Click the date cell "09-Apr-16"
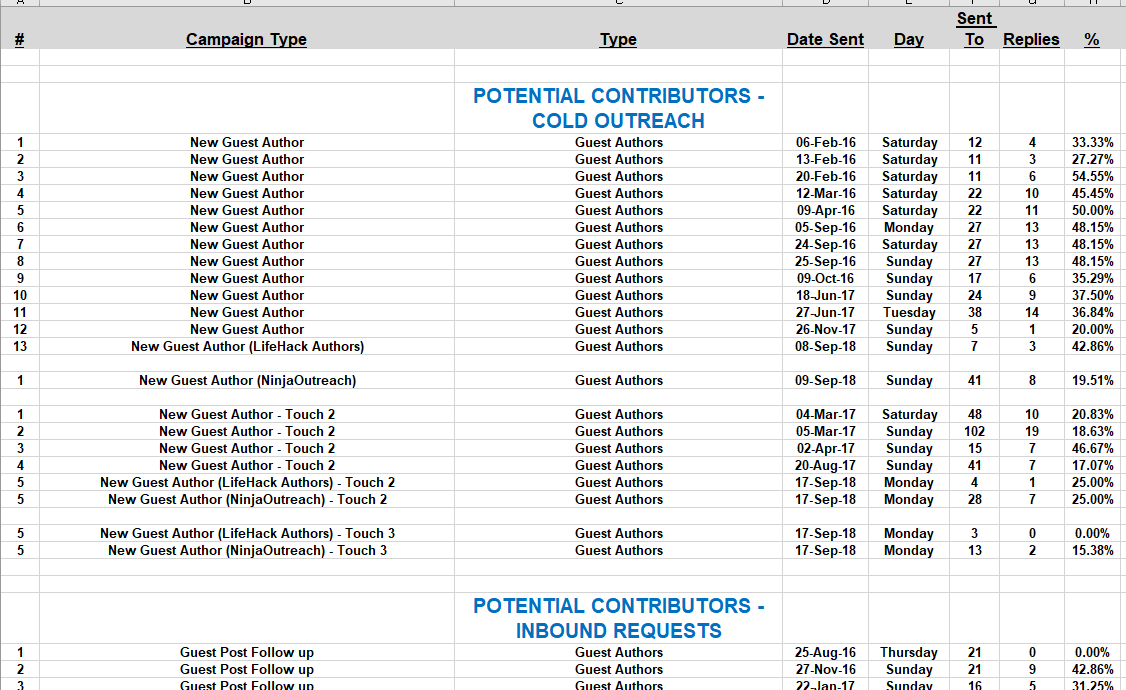Image resolution: width=1126 pixels, height=690 pixels. point(825,210)
